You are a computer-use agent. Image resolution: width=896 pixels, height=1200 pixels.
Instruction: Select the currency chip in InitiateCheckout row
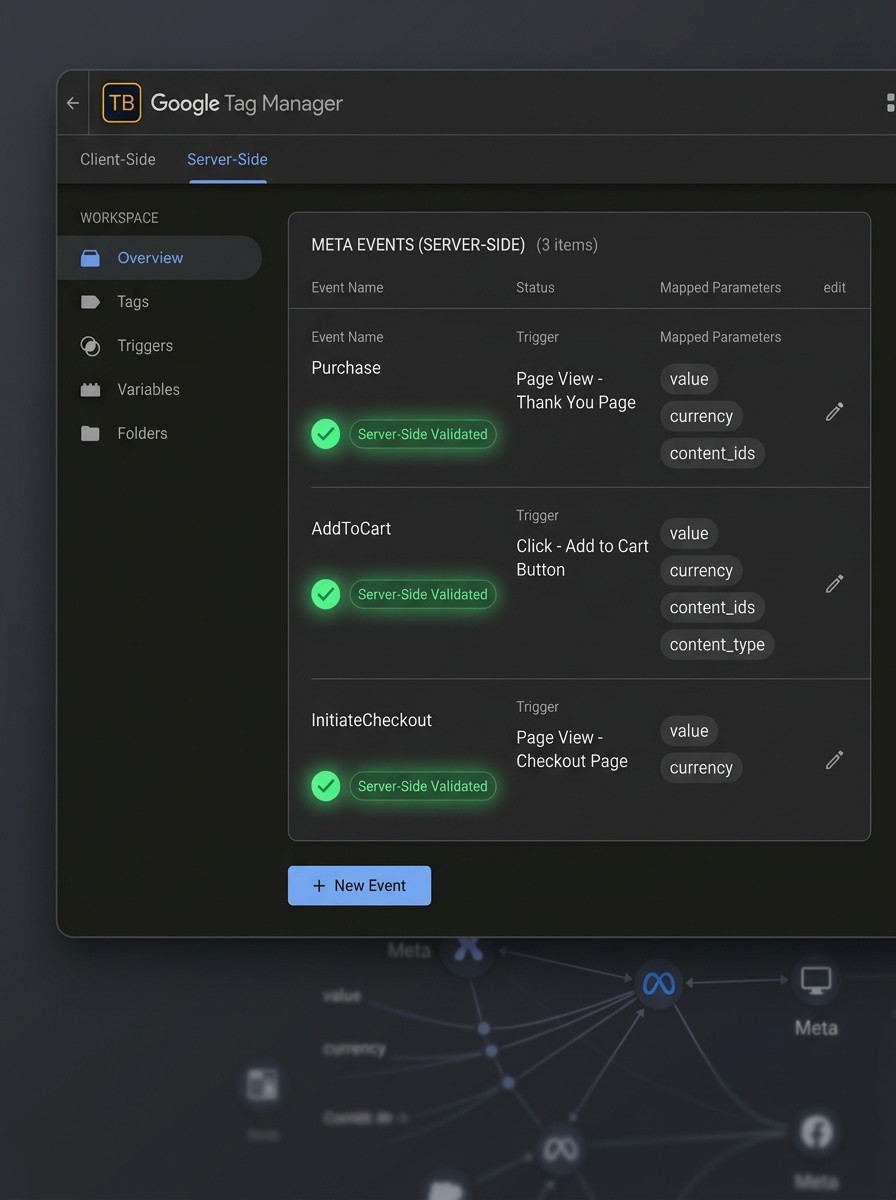(701, 768)
